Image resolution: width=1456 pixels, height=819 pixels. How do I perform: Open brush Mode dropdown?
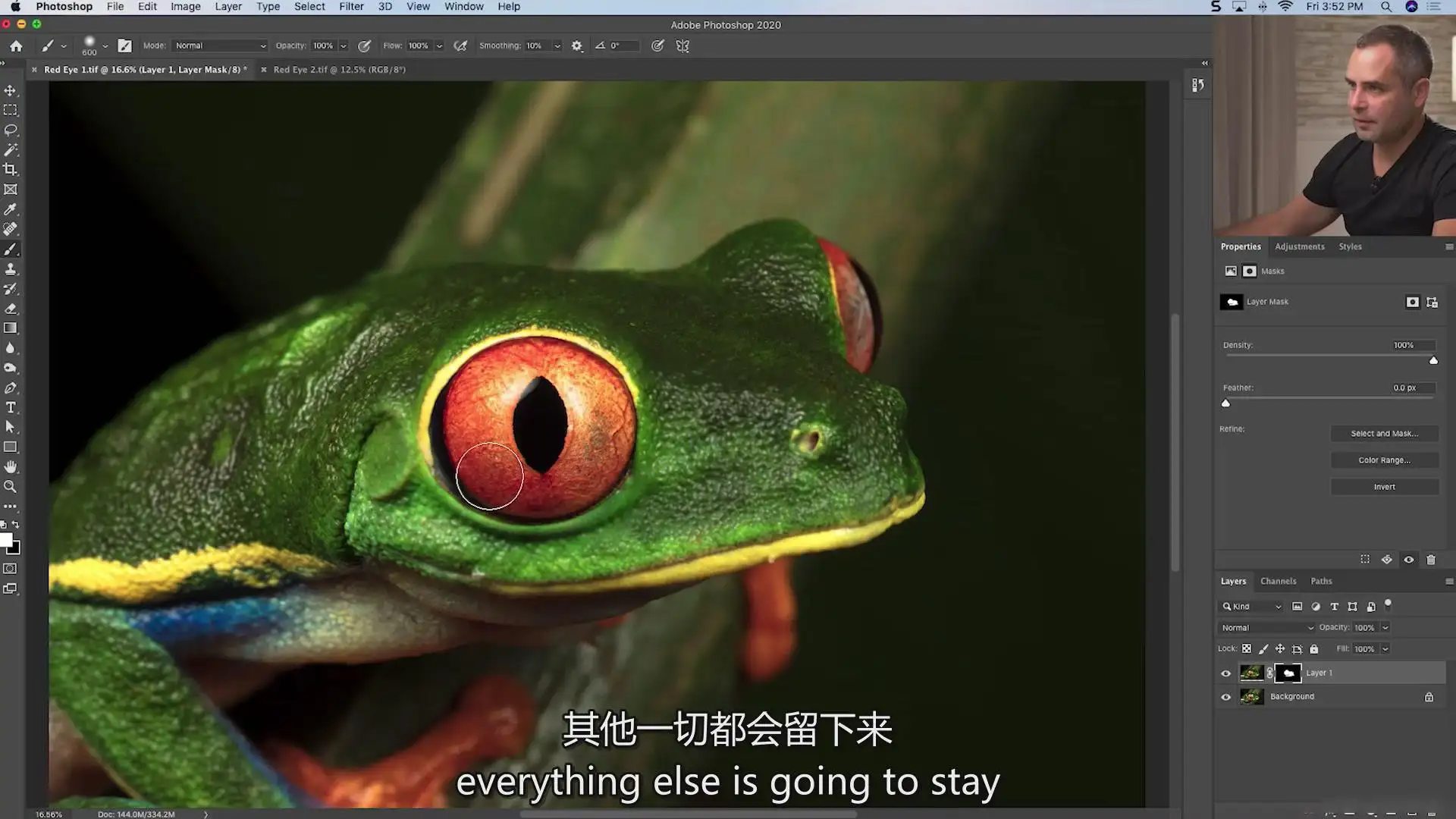click(x=219, y=45)
